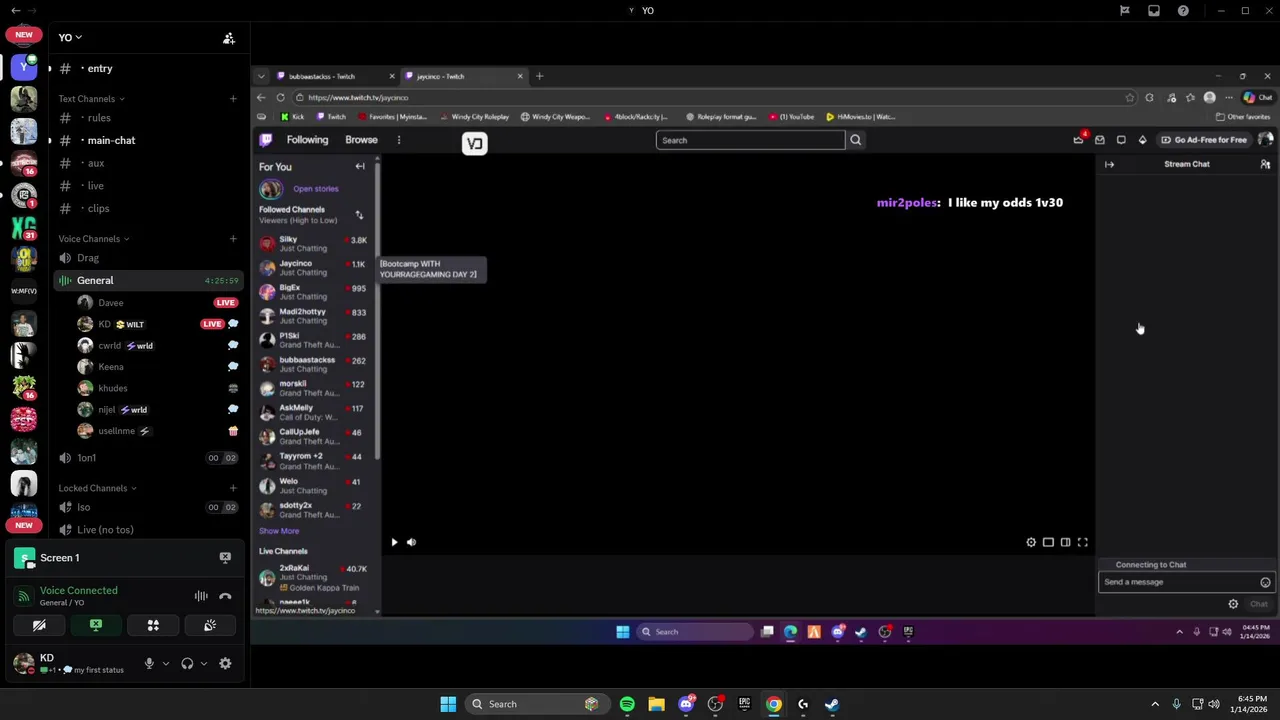Viewport: 1280px width, 720px height.
Task: Collapse Twitch Stream Chat panel
Action: 1109,164
